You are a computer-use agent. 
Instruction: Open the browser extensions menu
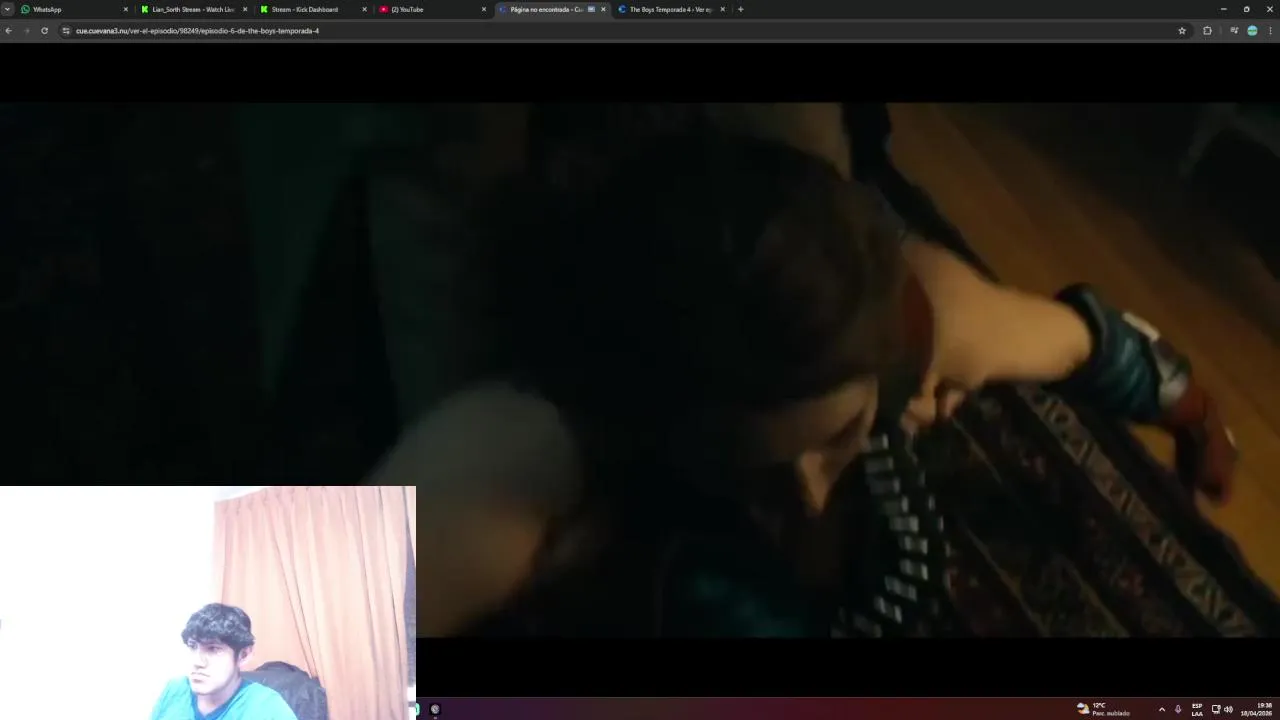click(1207, 31)
